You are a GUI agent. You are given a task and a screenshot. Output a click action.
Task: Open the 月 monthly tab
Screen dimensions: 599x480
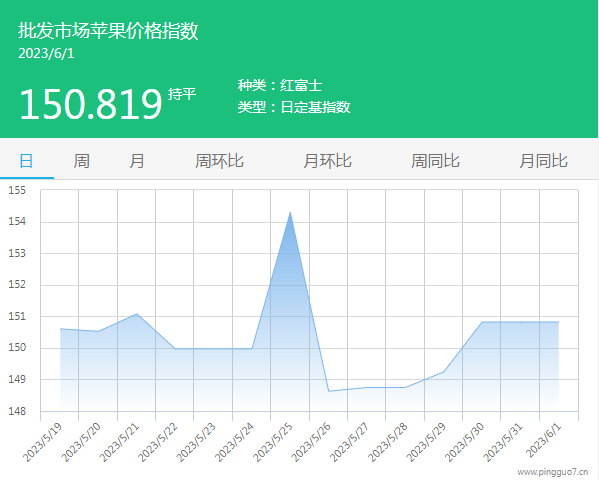coord(137,161)
